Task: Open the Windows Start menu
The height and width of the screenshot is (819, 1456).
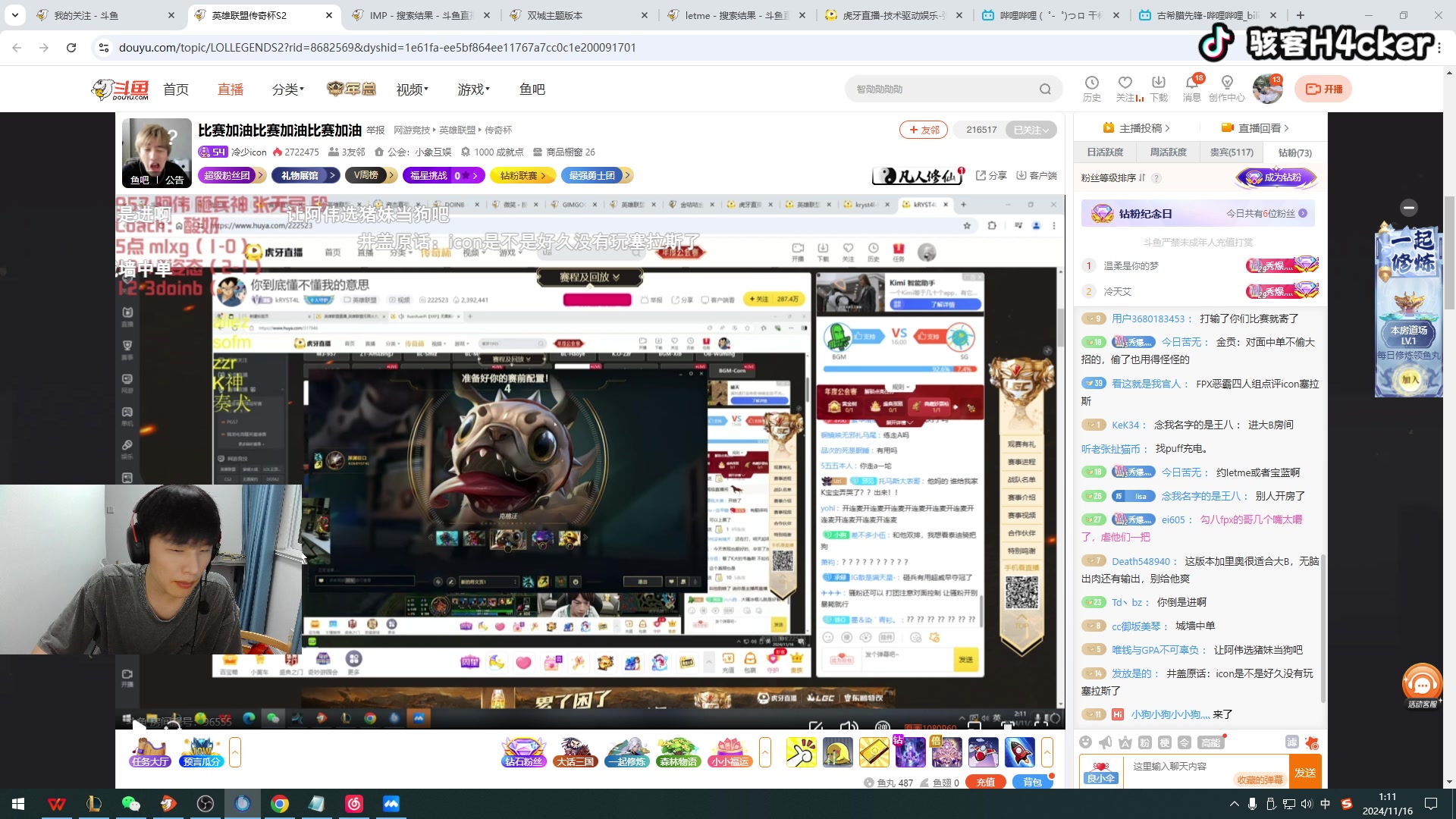Action: pyautogui.click(x=18, y=804)
